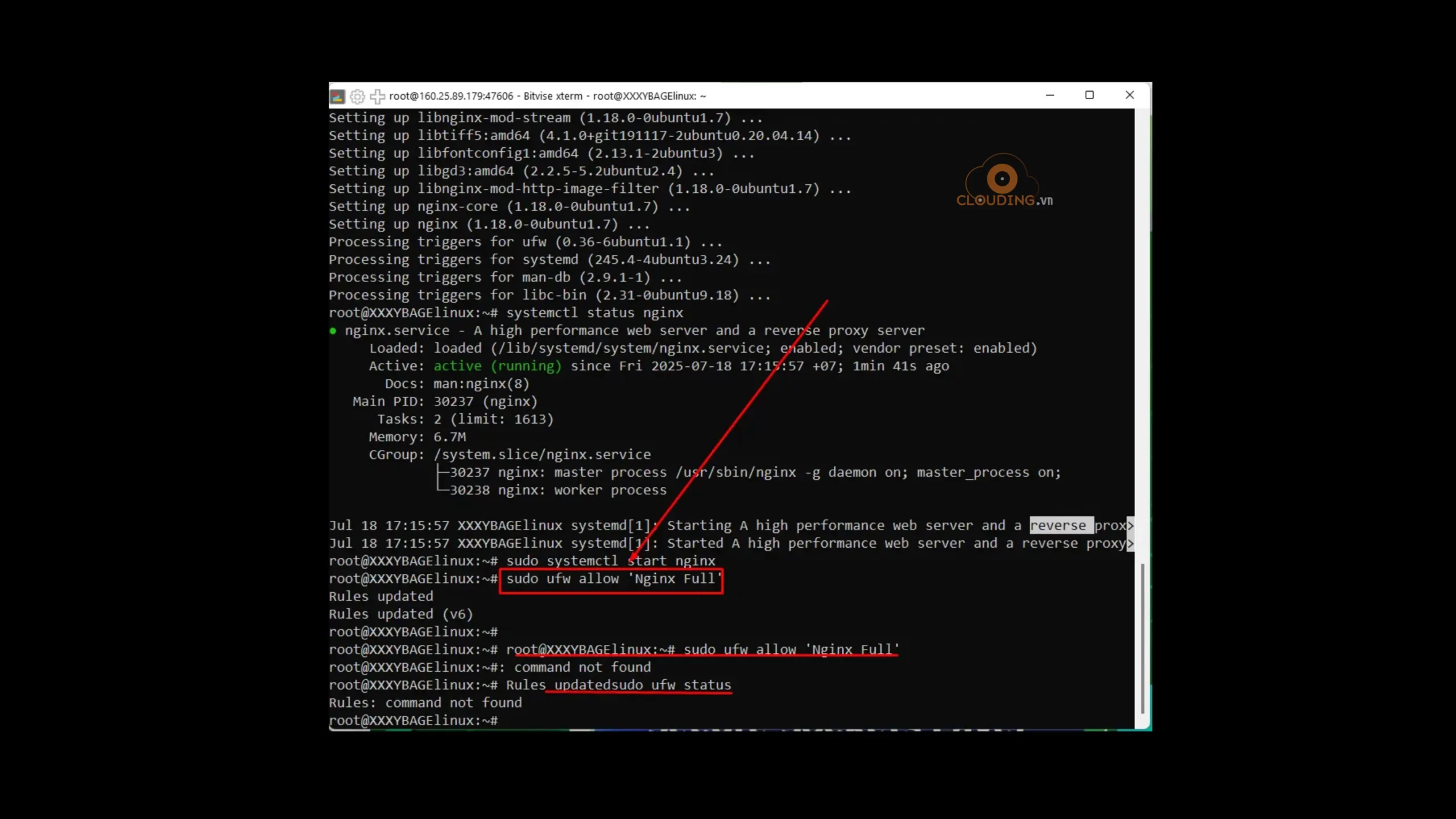Screen dimensions: 1456x819
Task: Click the line 'Setting up libnginx-mod-stream'
Action: point(545,118)
